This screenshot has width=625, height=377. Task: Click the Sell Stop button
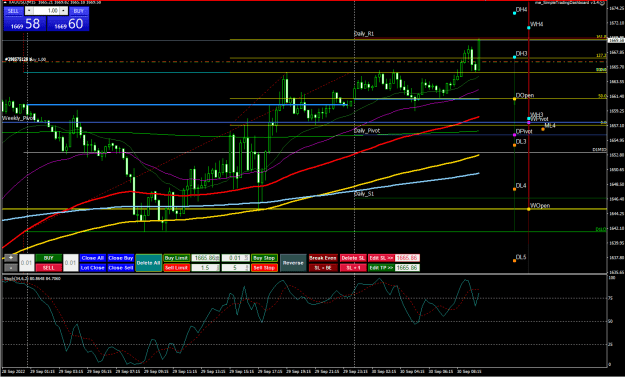pos(264,268)
